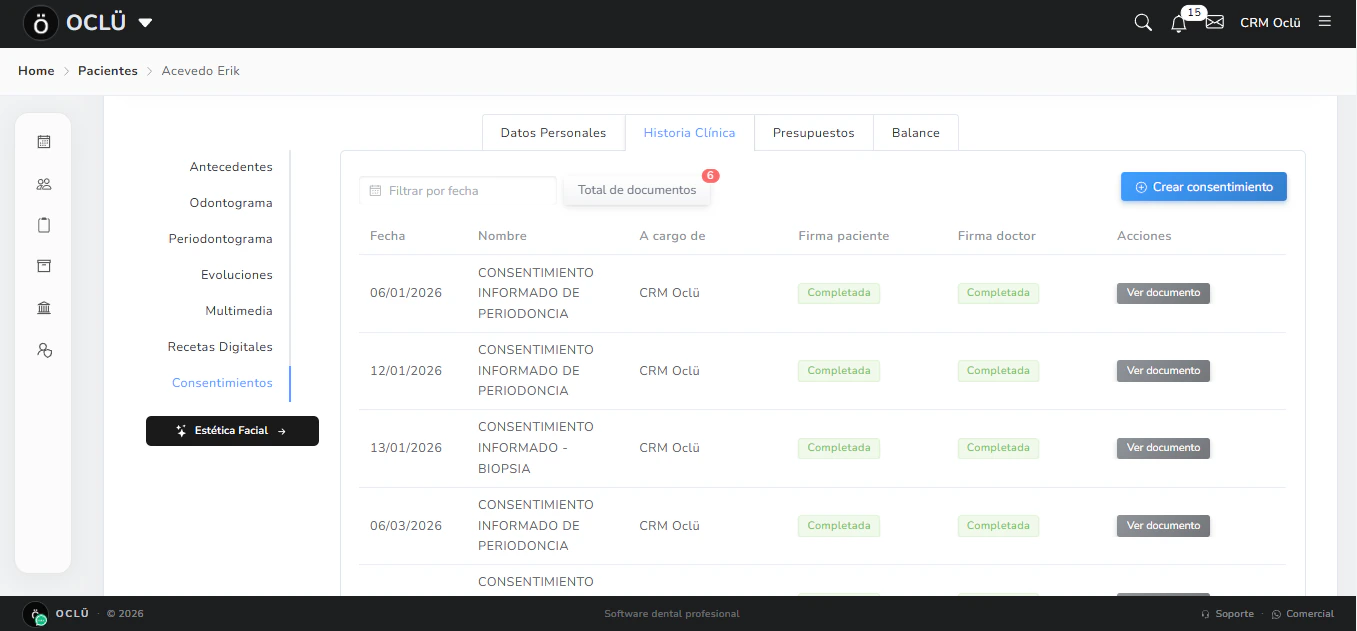Expand the OCLÜ header dropdown arrow
This screenshot has width=1357, height=631.
click(145, 23)
